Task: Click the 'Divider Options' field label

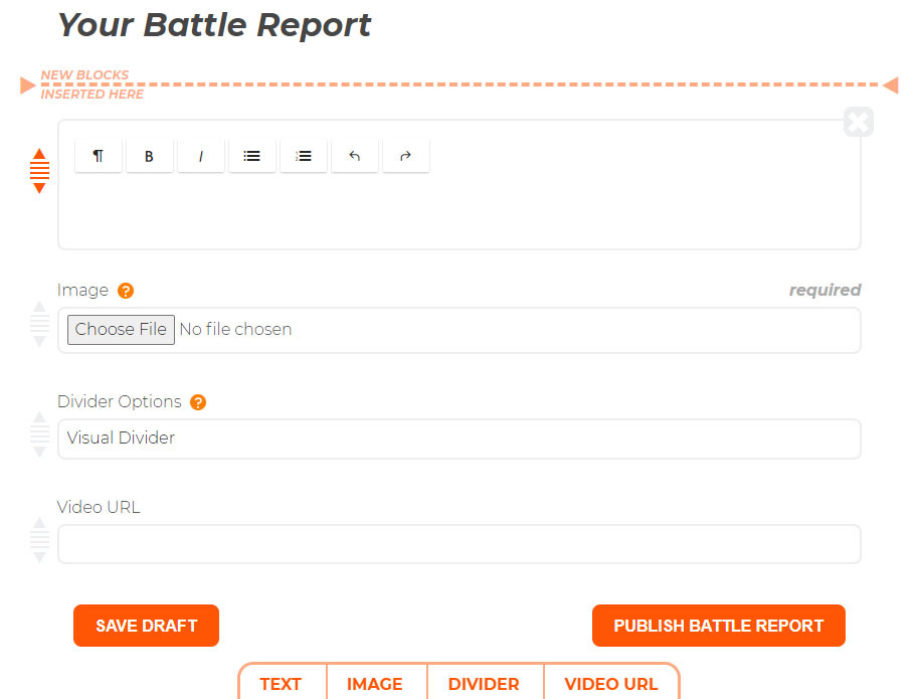Action: click(x=119, y=401)
